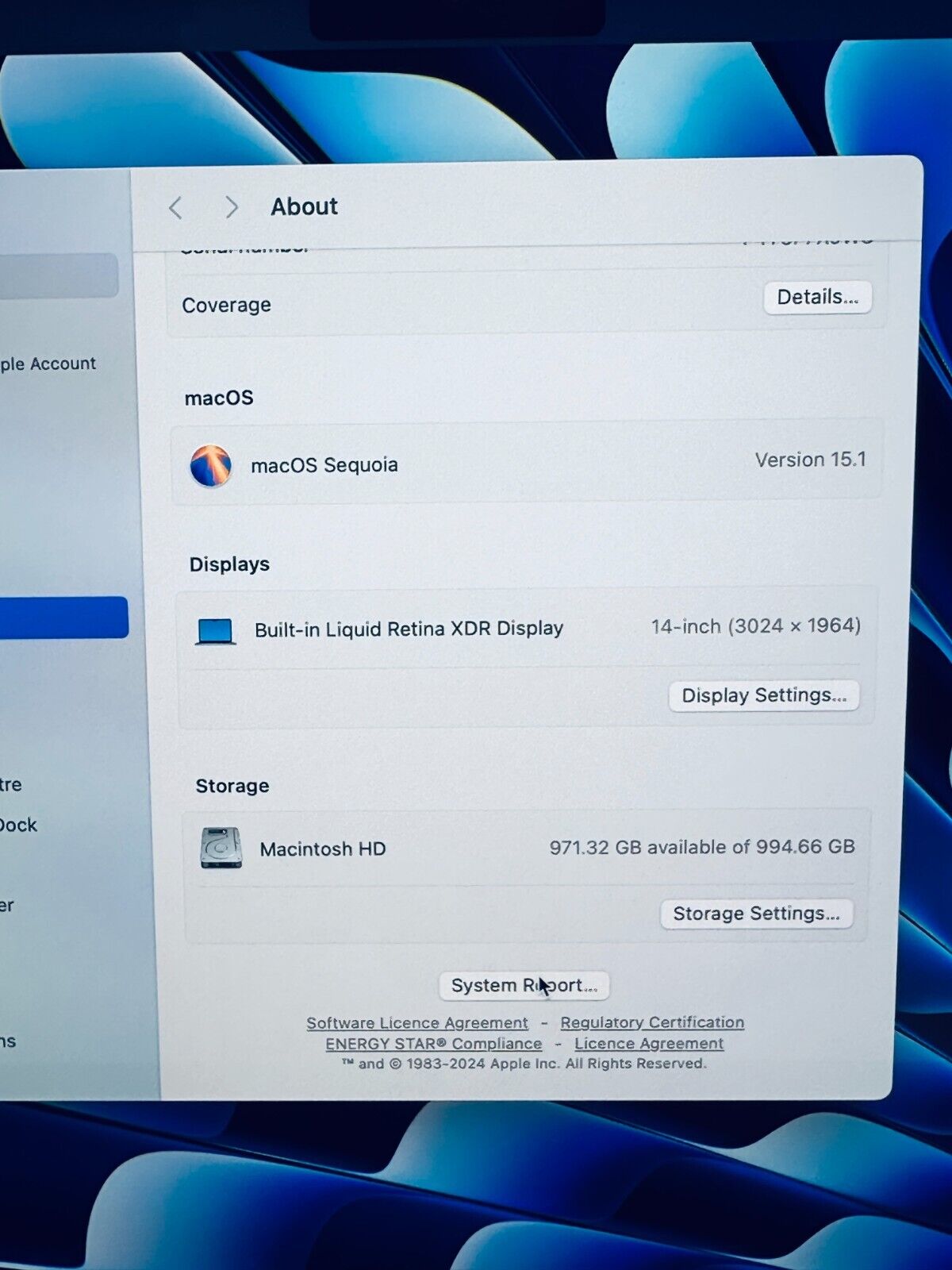
Task: Open Display Settings
Action: (x=763, y=696)
